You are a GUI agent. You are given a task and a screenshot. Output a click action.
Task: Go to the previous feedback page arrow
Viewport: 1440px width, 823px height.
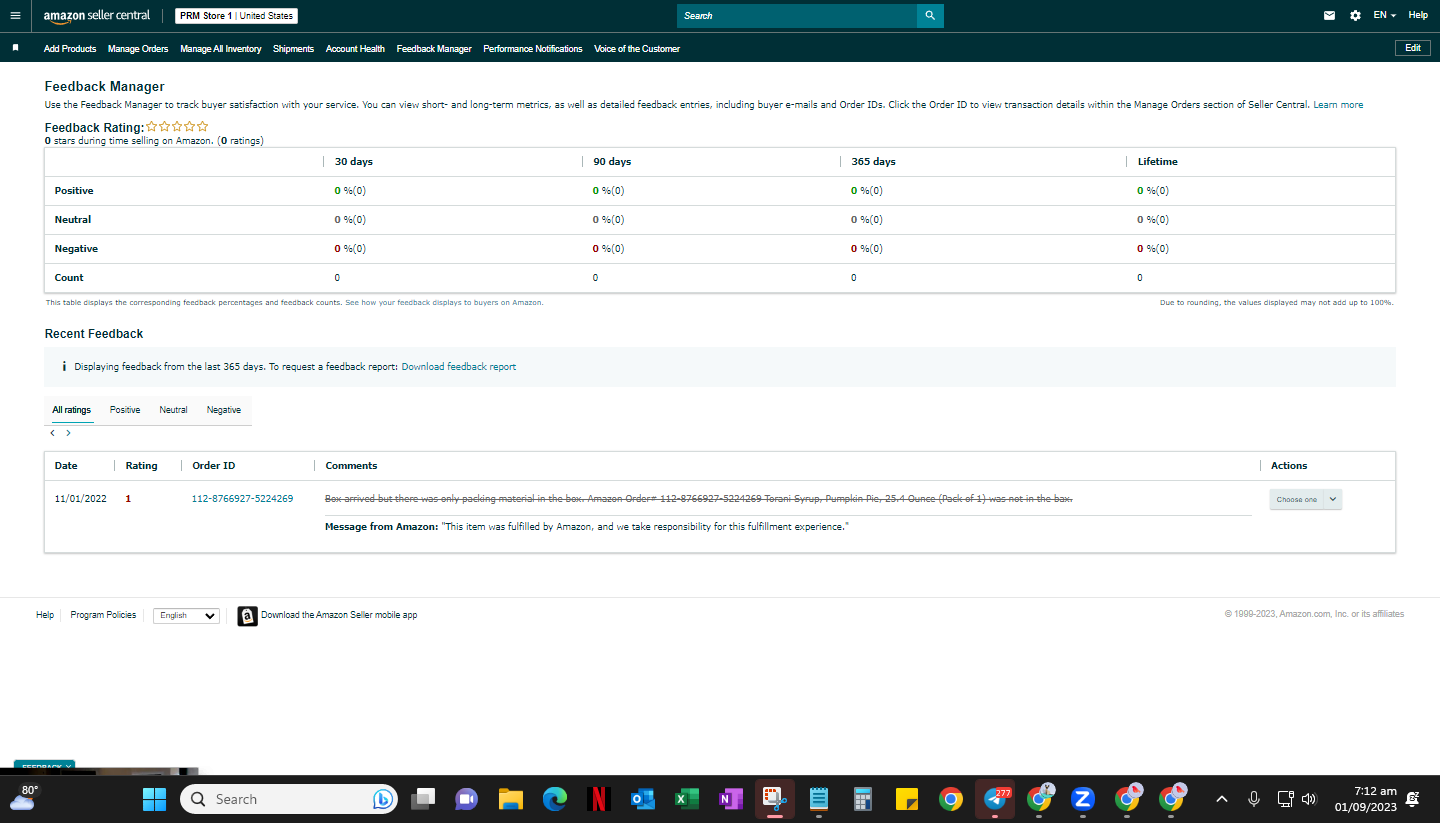52,433
